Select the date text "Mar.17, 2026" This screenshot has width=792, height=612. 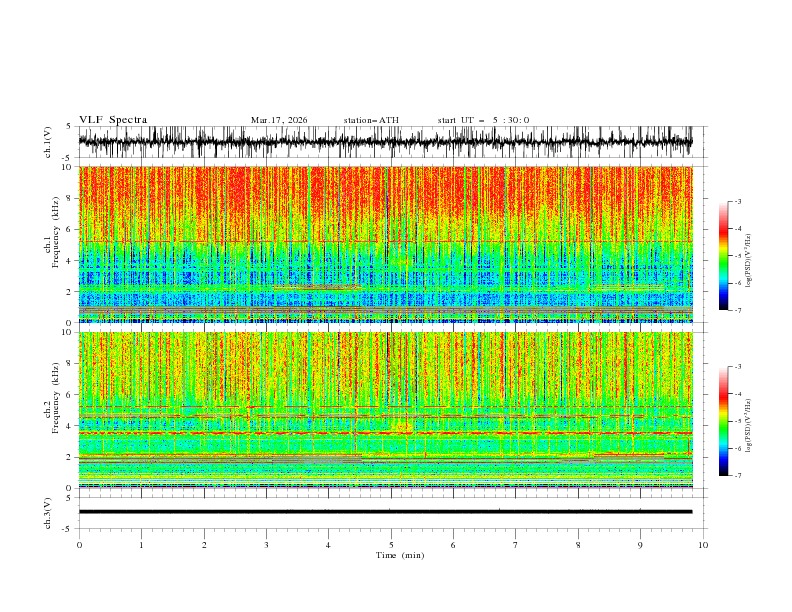tap(279, 120)
